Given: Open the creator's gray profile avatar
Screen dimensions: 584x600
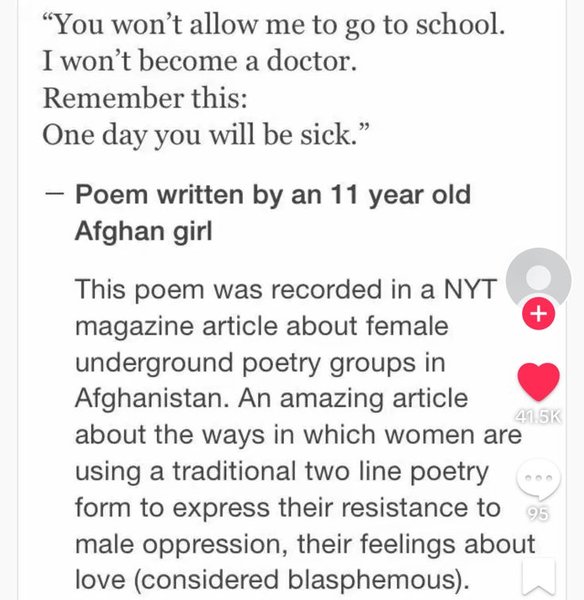Looking at the screenshot, I should click(x=538, y=279).
